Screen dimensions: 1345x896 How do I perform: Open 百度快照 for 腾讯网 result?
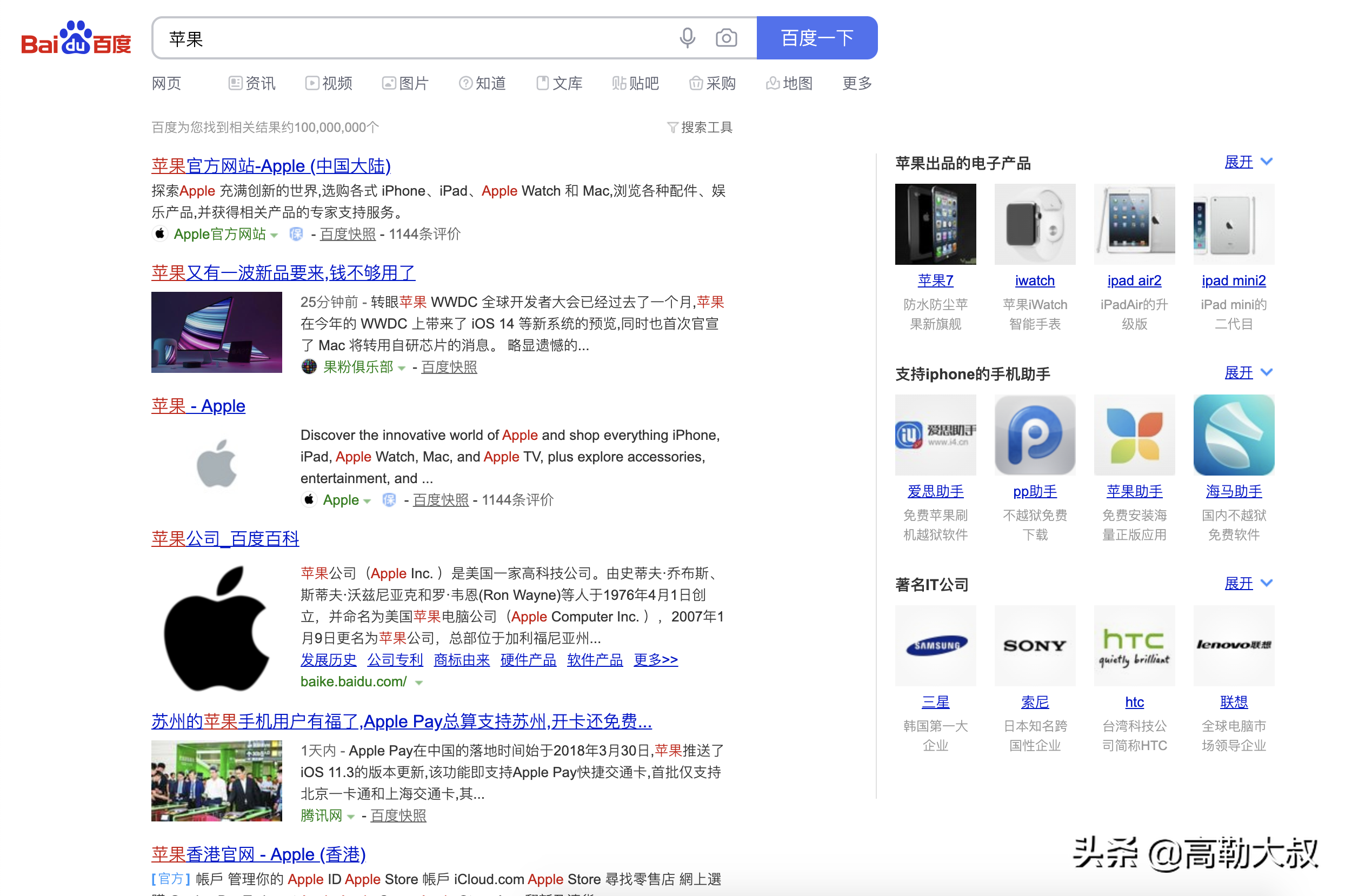click(398, 816)
